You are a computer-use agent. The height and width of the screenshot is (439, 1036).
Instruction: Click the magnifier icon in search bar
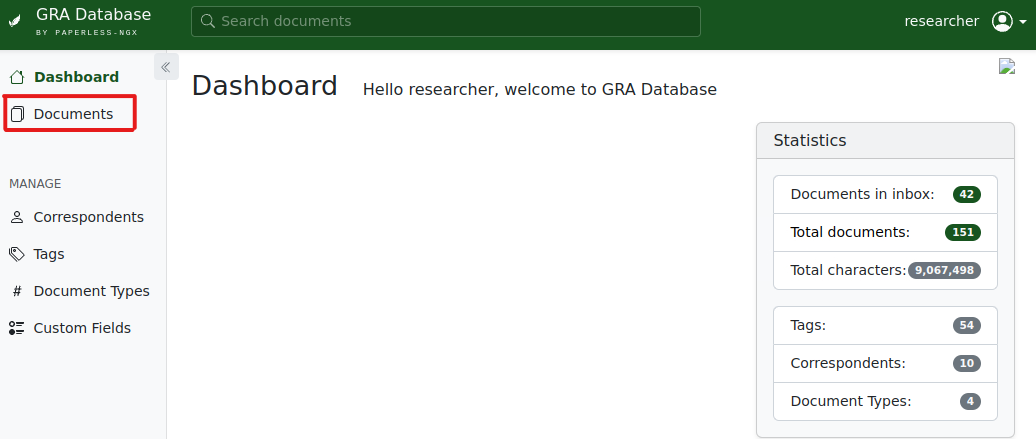(206, 21)
